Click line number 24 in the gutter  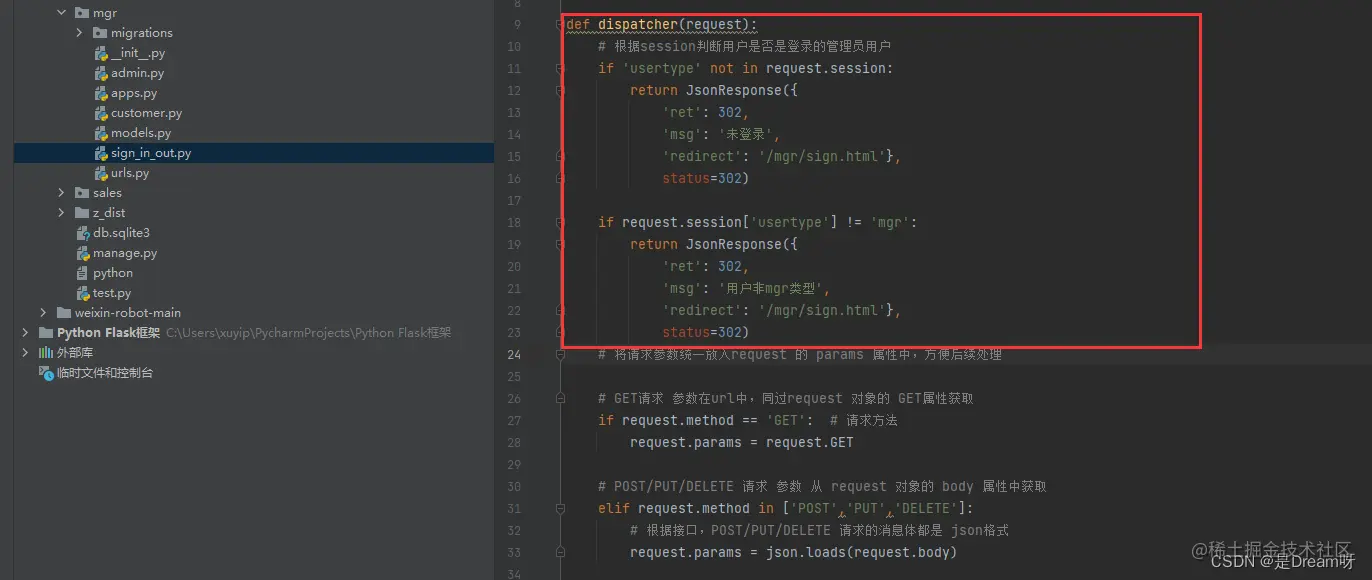[514, 355]
